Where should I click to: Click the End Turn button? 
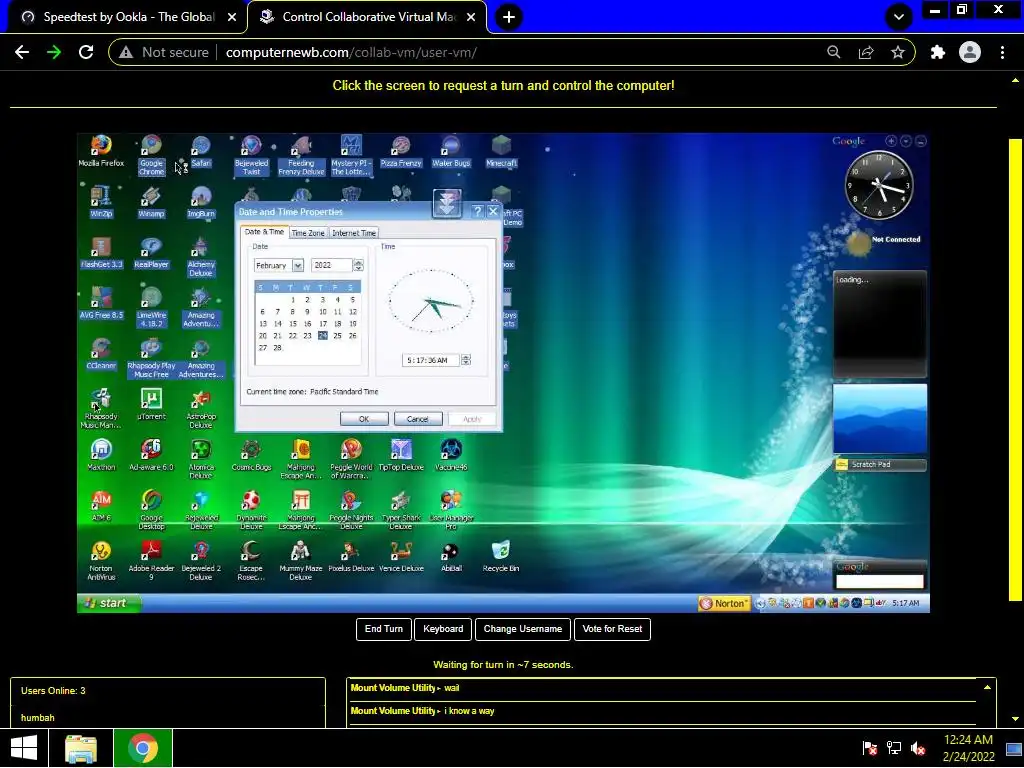tap(384, 629)
